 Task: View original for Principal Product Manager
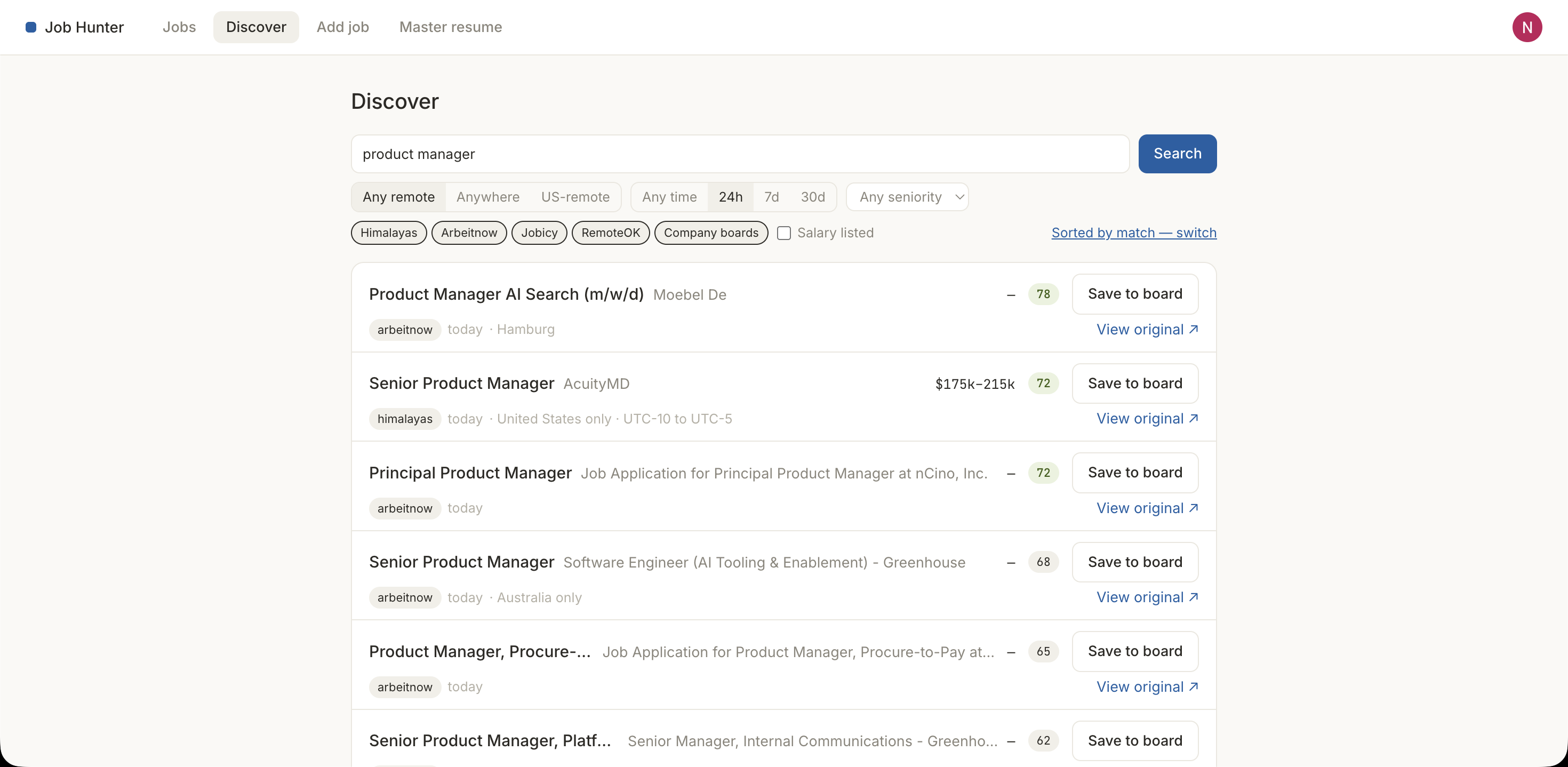pyautogui.click(x=1147, y=508)
